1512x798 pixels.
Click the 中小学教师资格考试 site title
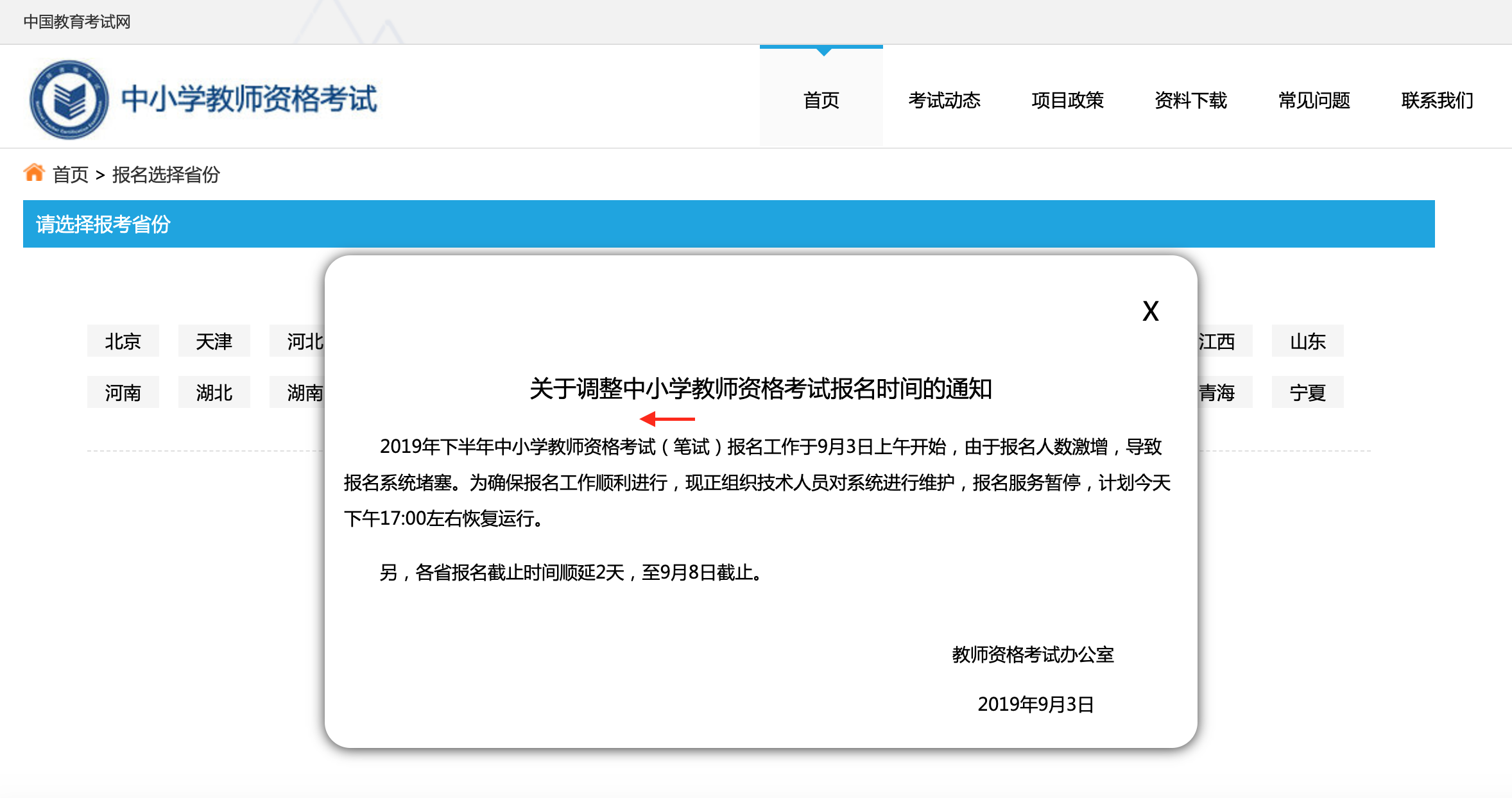[x=249, y=99]
